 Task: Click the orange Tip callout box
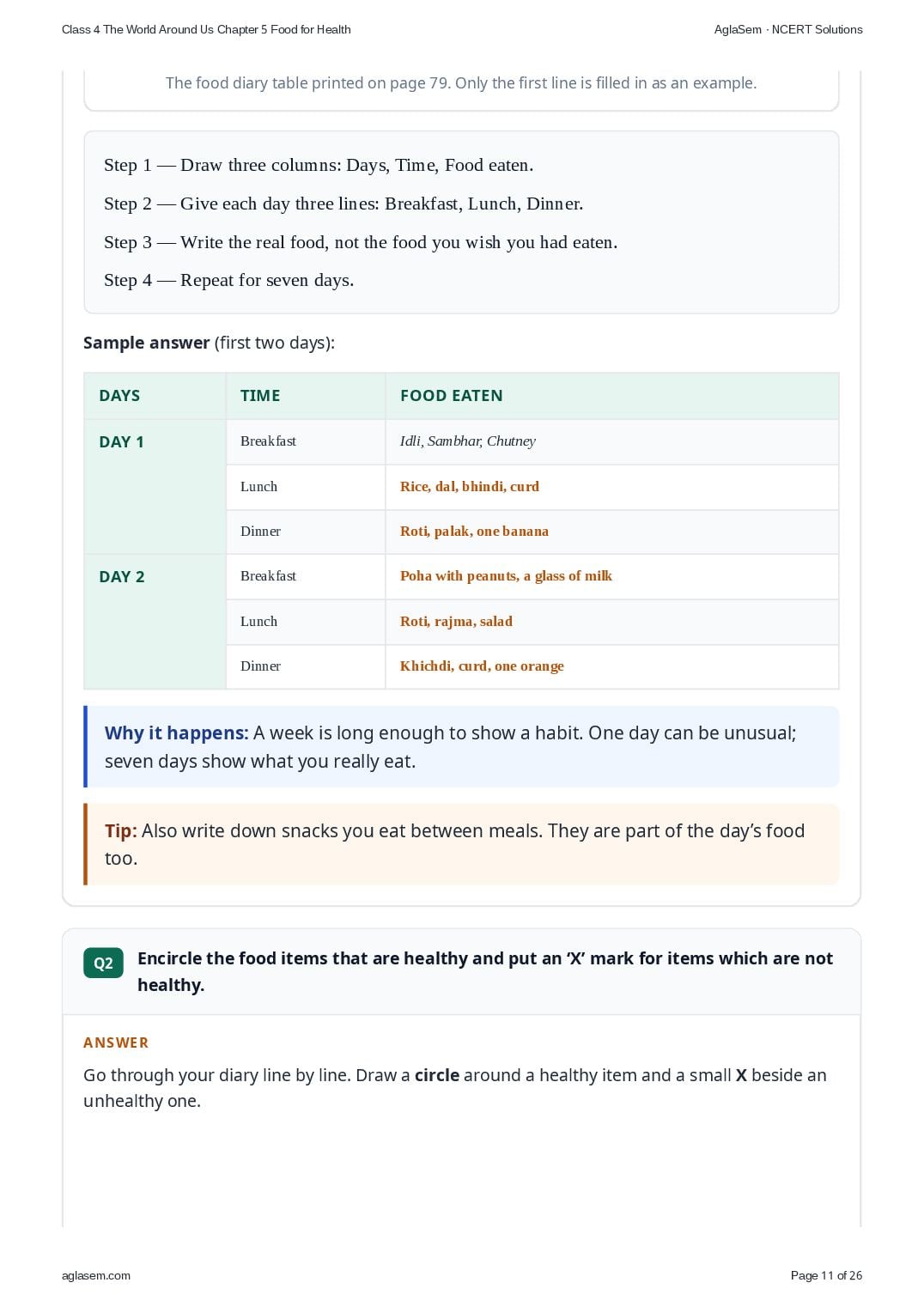click(461, 844)
